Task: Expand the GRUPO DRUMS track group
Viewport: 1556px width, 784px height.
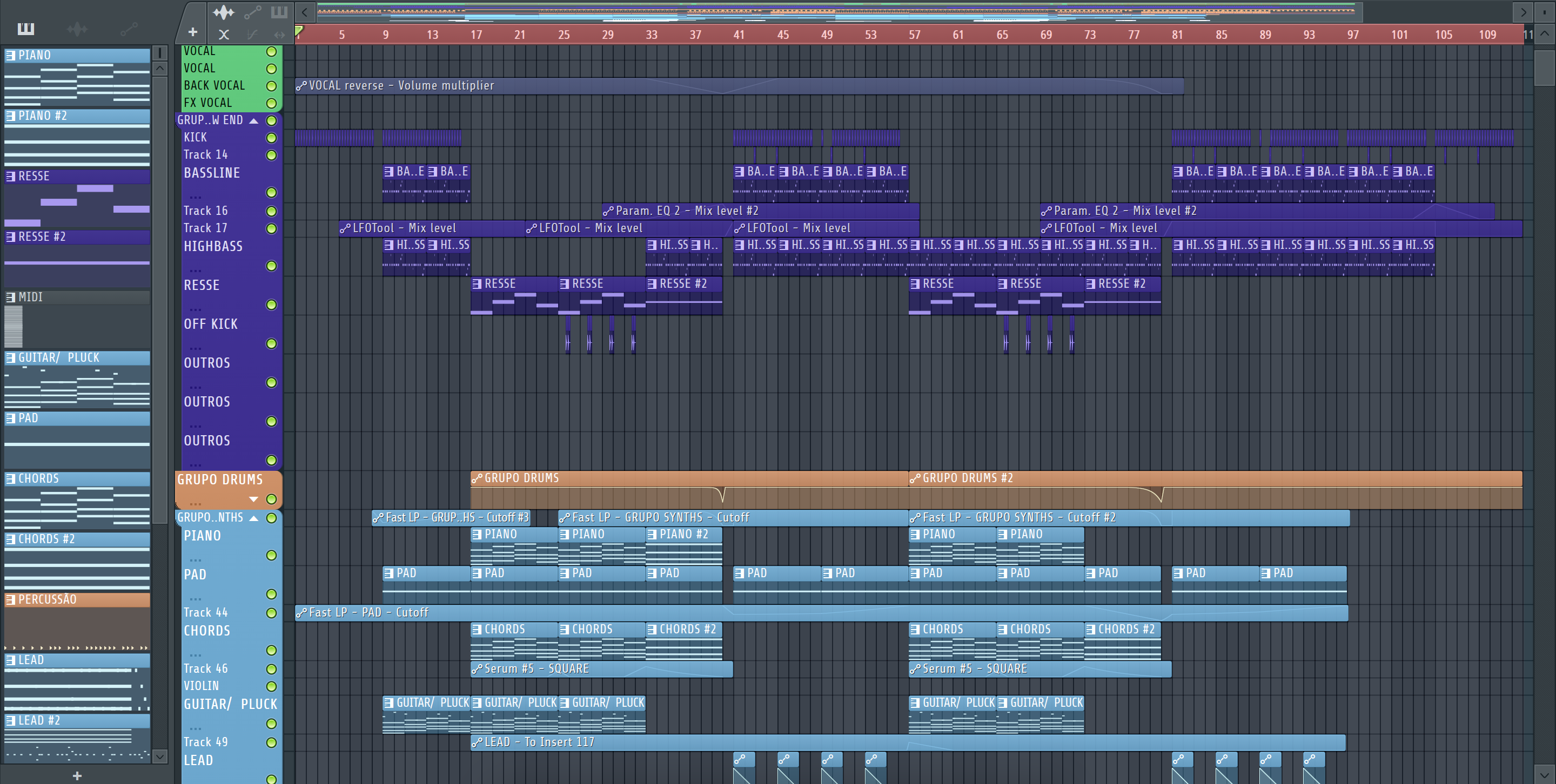Action: click(x=254, y=499)
